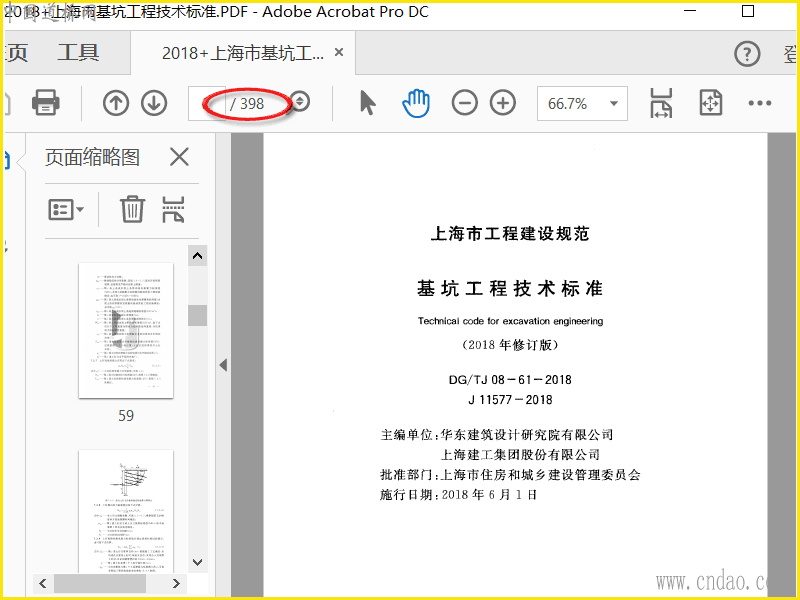Delete the selected page with the trash icon
800x600 pixels.
tap(133, 209)
